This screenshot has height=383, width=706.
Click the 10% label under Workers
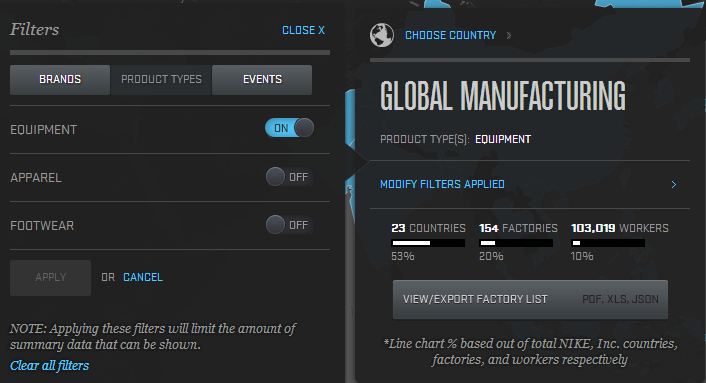tap(582, 256)
